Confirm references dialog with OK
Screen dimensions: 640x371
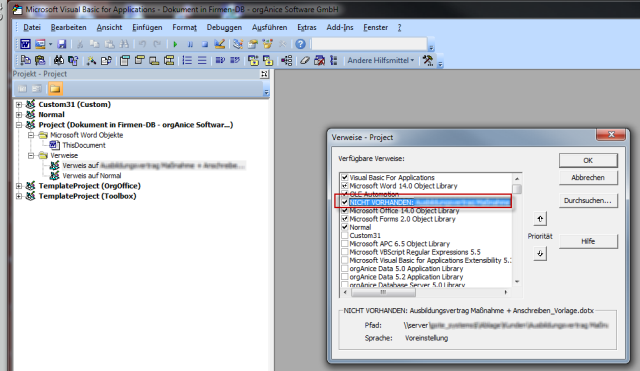point(588,160)
